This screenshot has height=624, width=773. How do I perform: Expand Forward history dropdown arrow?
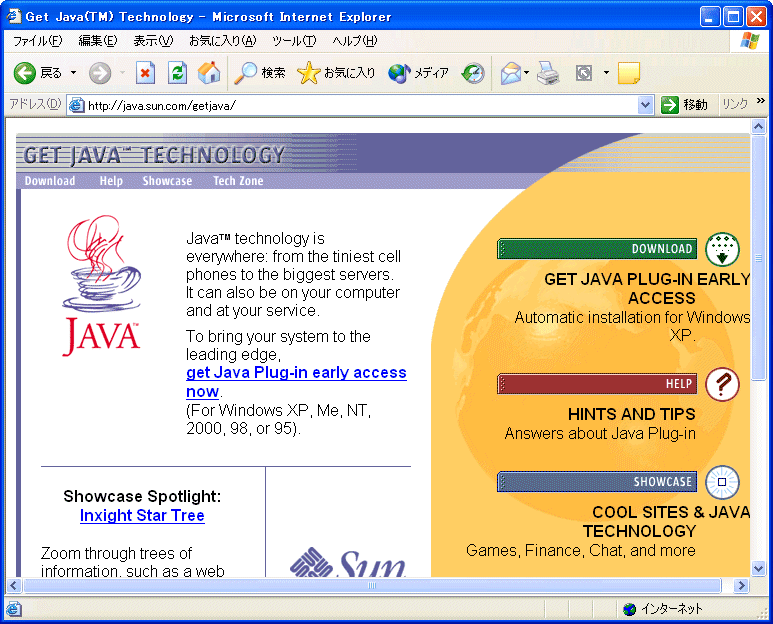pos(122,73)
